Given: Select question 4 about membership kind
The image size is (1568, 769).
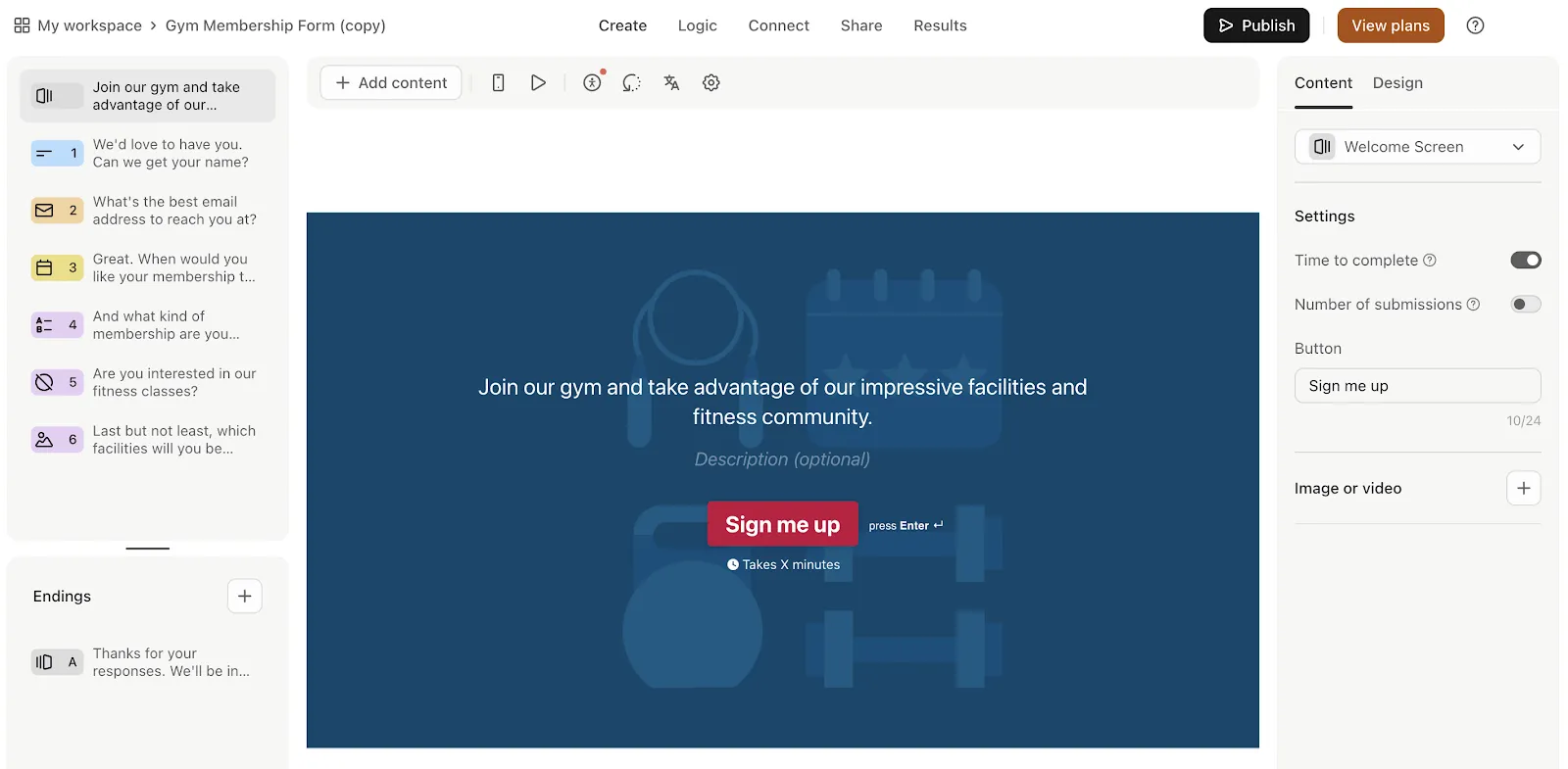Looking at the screenshot, I should [148, 325].
